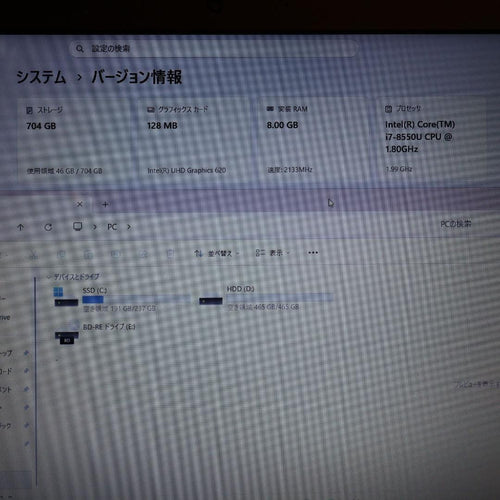500x500 pixels.
Task: Click the 1.99 GHz text
Action: coord(399,169)
